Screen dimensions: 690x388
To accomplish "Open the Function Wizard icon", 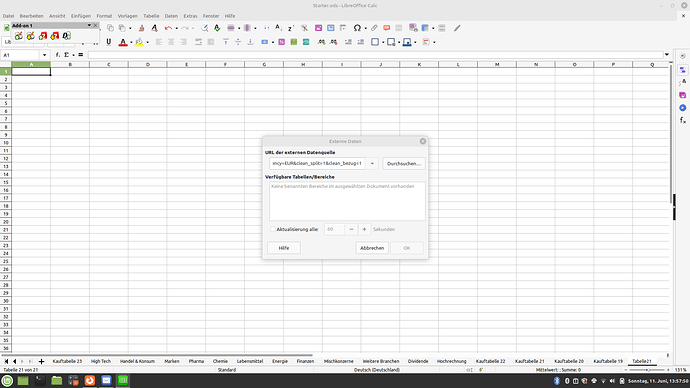I will point(58,55).
